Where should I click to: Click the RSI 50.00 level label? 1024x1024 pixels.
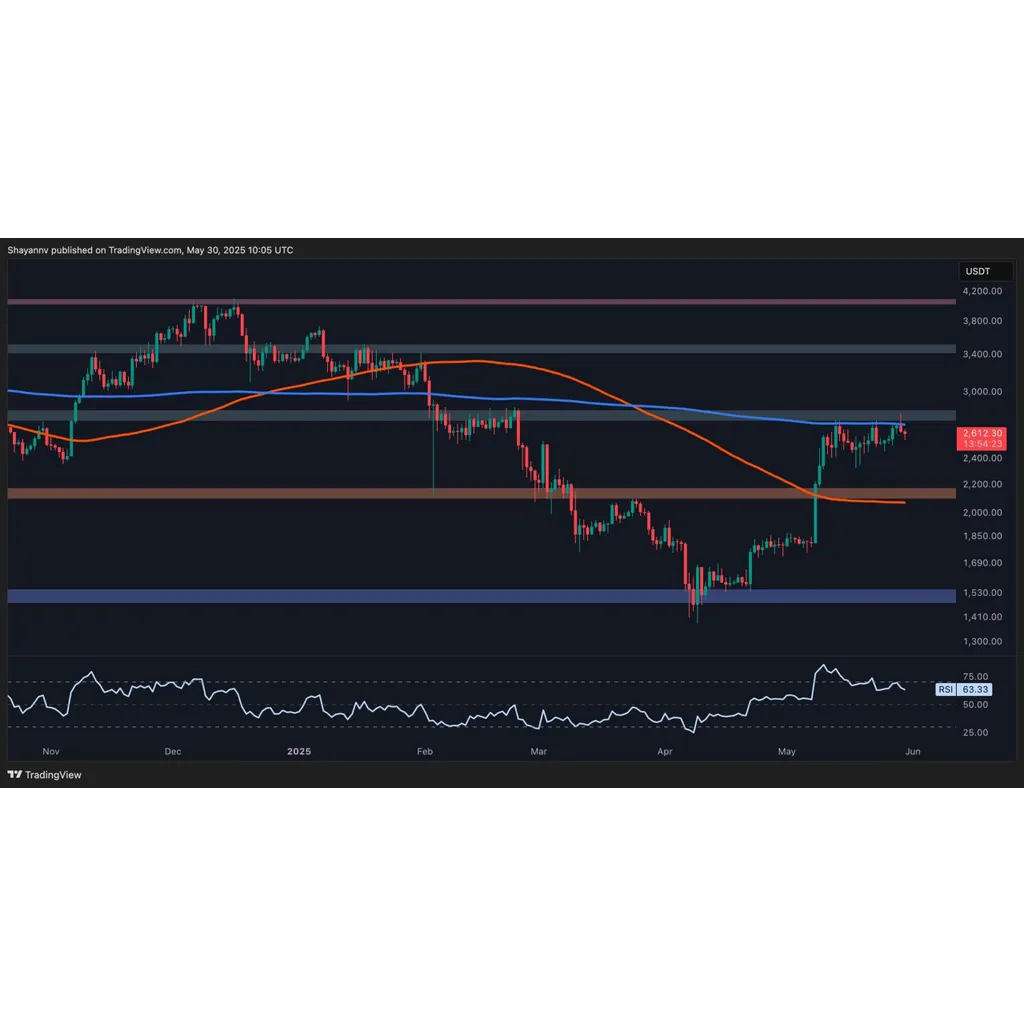[x=976, y=705]
